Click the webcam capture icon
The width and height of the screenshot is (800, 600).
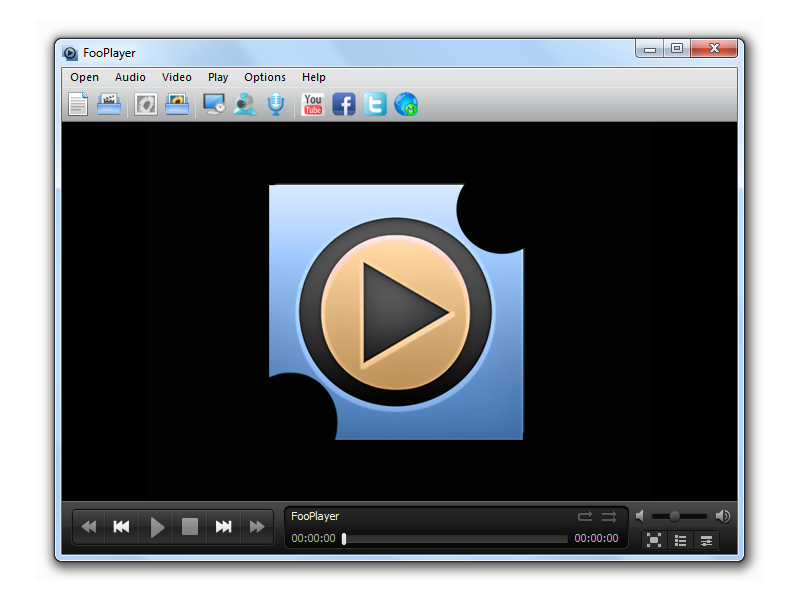245,104
